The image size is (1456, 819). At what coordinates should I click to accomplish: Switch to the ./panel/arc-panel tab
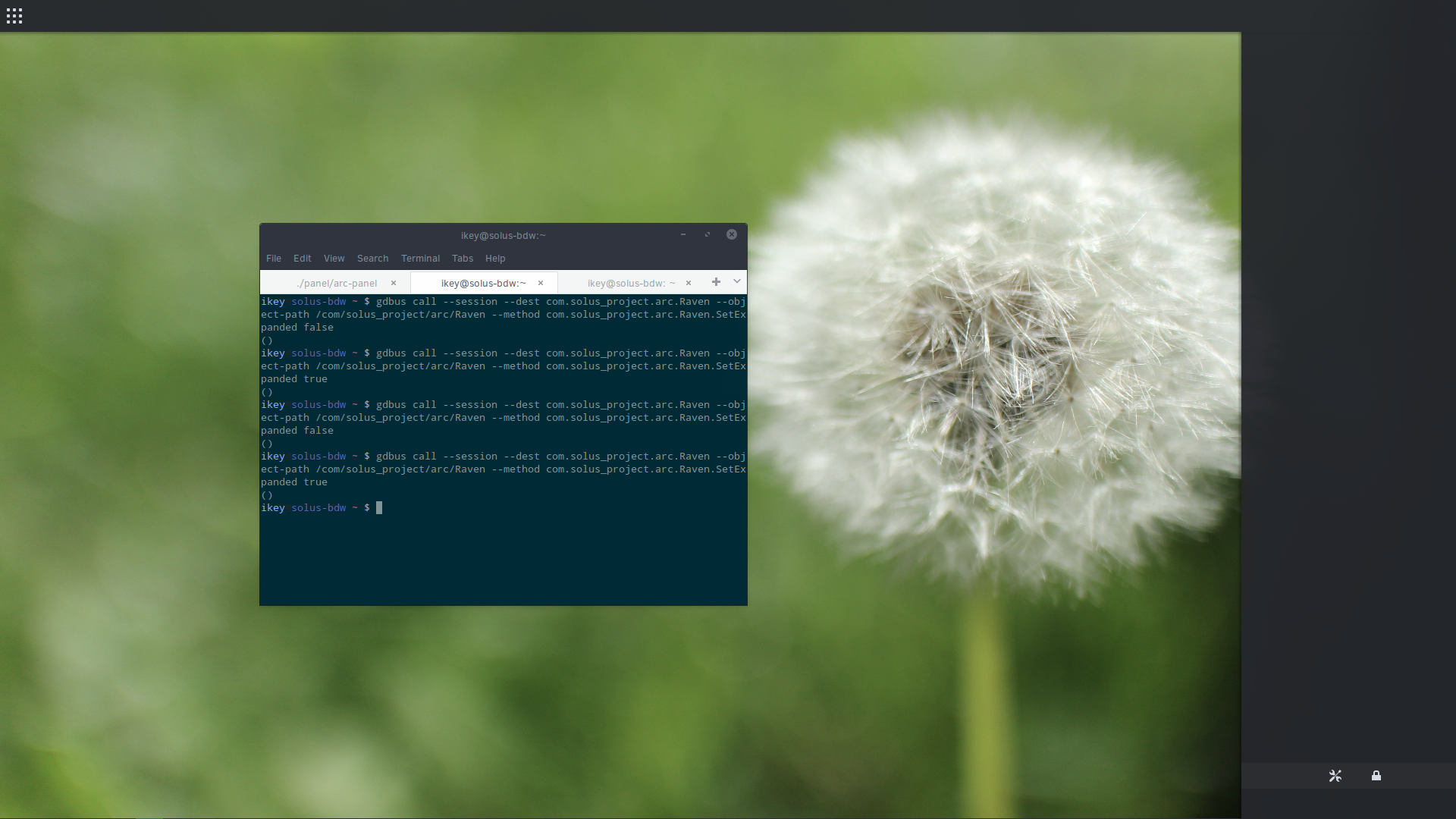(x=337, y=283)
